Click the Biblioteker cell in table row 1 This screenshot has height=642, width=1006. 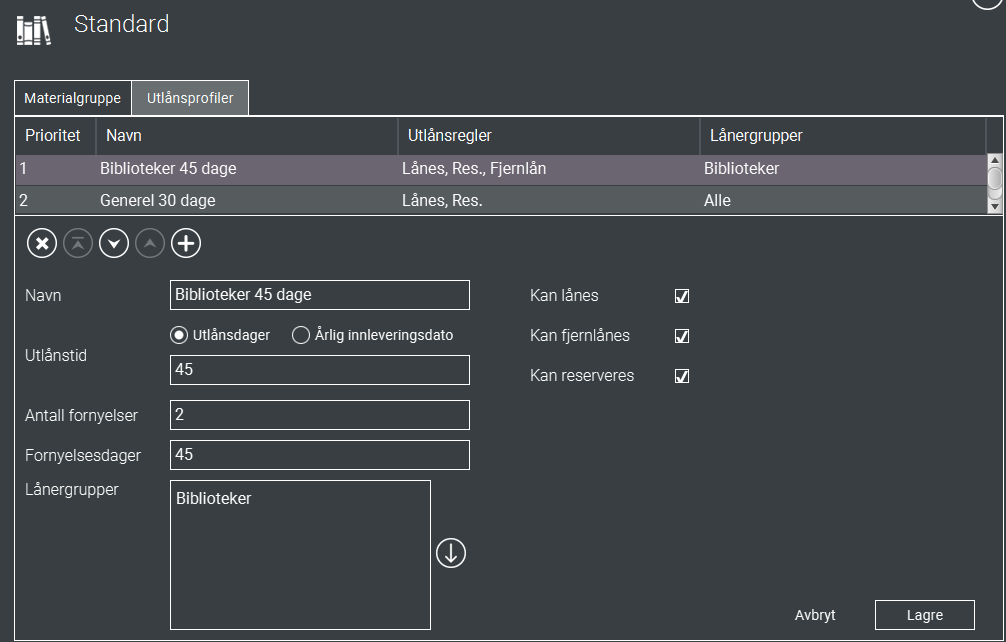[x=741, y=169]
